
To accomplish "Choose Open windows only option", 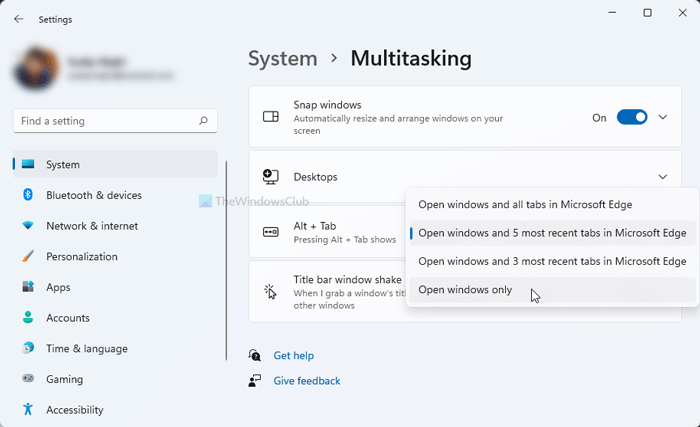I will point(465,290).
